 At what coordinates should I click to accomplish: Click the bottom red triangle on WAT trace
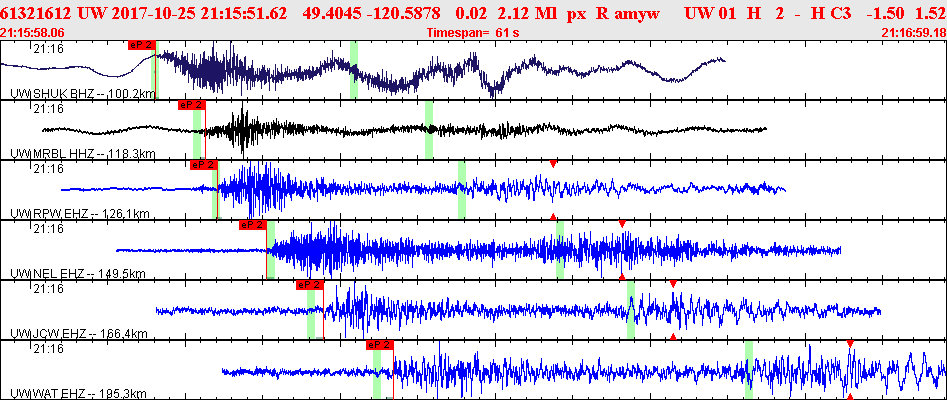tap(850, 396)
